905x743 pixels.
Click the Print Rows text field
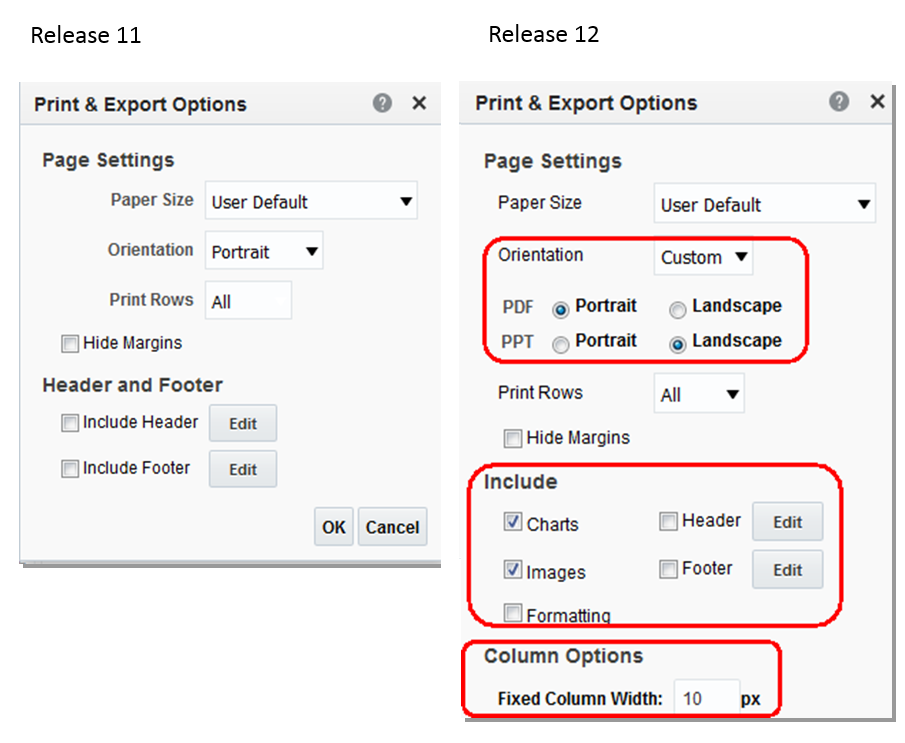[248, 300]
